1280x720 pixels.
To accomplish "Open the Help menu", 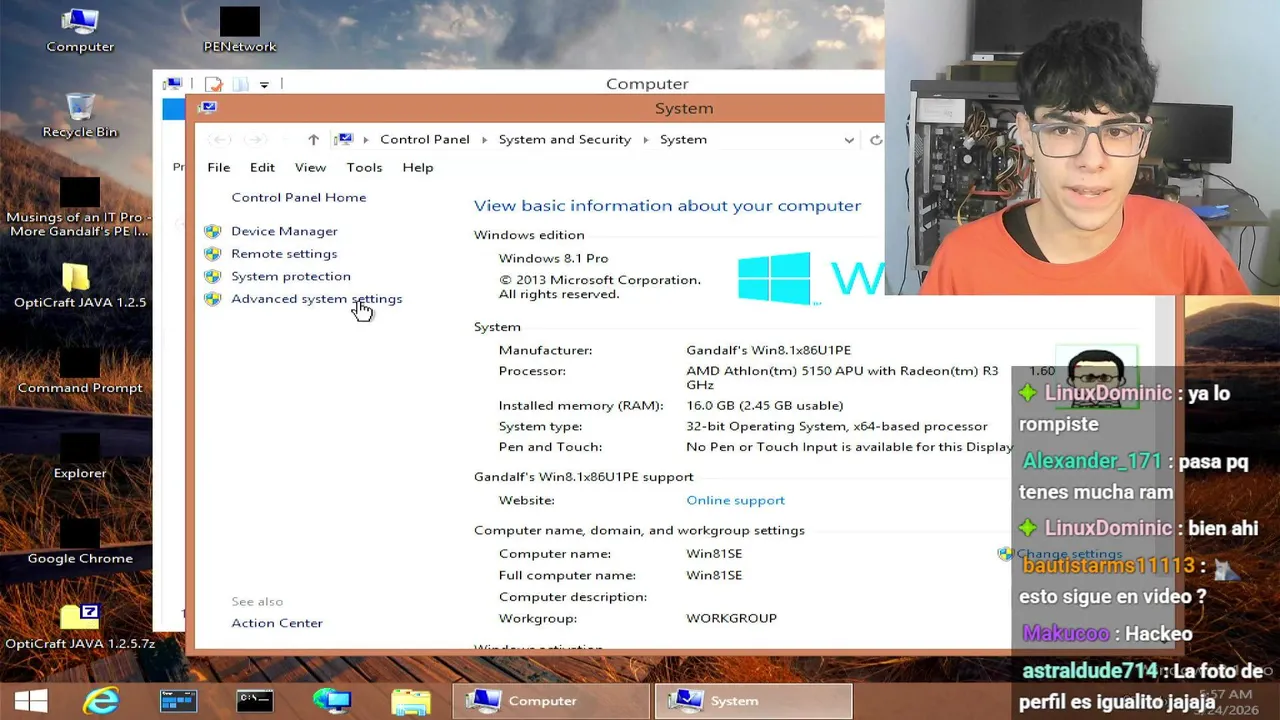I will [418, 167].
